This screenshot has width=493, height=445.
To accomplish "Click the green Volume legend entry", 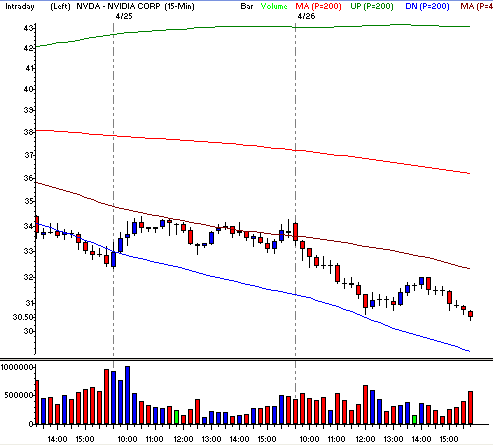I will click(x=274, y=6).
